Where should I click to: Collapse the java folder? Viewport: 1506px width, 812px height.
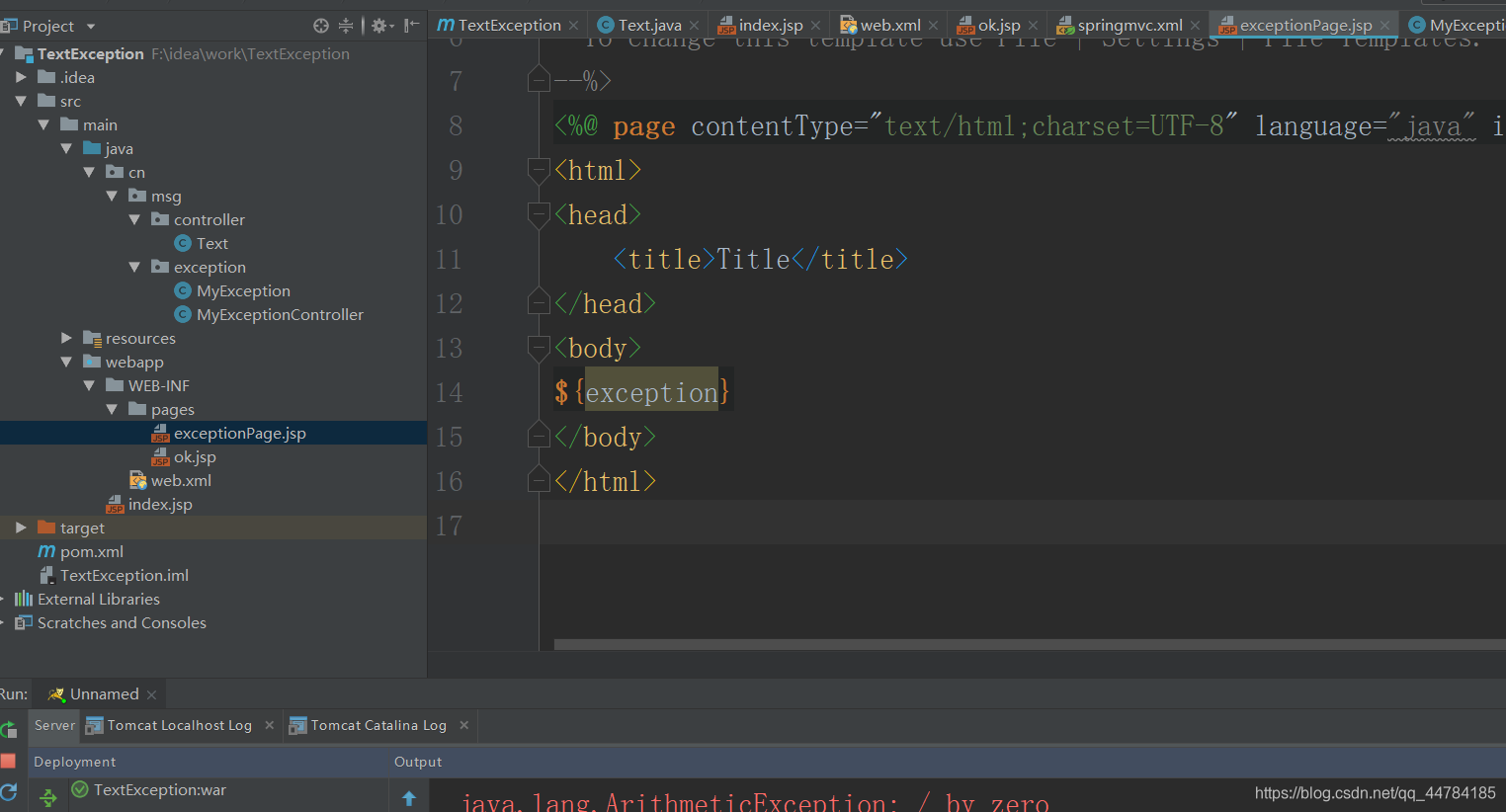[66, 148]
